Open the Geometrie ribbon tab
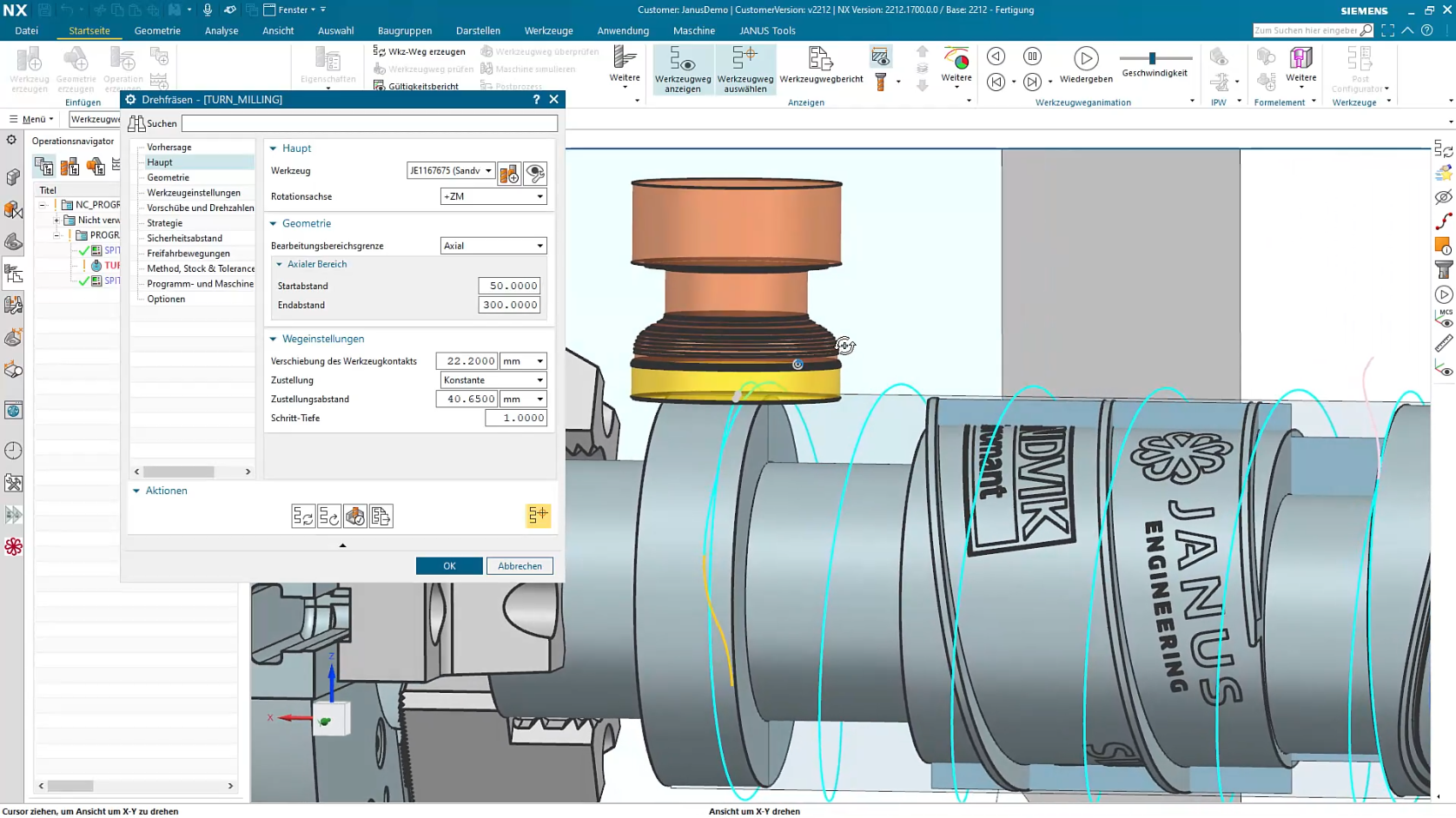1456x818 pixels. click(157, 30)
